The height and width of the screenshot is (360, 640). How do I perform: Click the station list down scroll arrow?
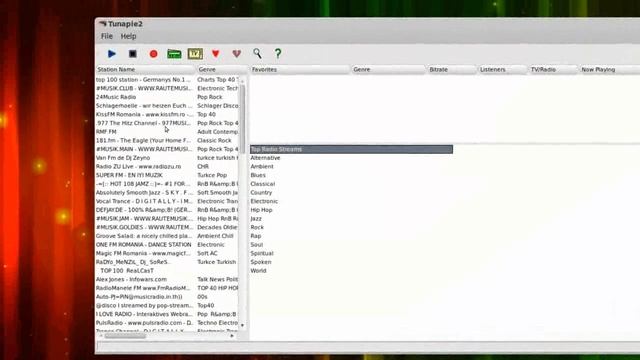[x=242, y=325]
